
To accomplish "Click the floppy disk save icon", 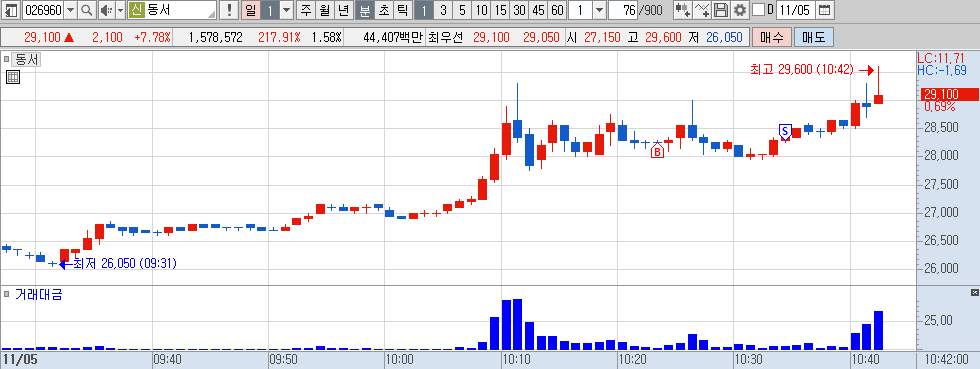I will click(x=721, y=10).
